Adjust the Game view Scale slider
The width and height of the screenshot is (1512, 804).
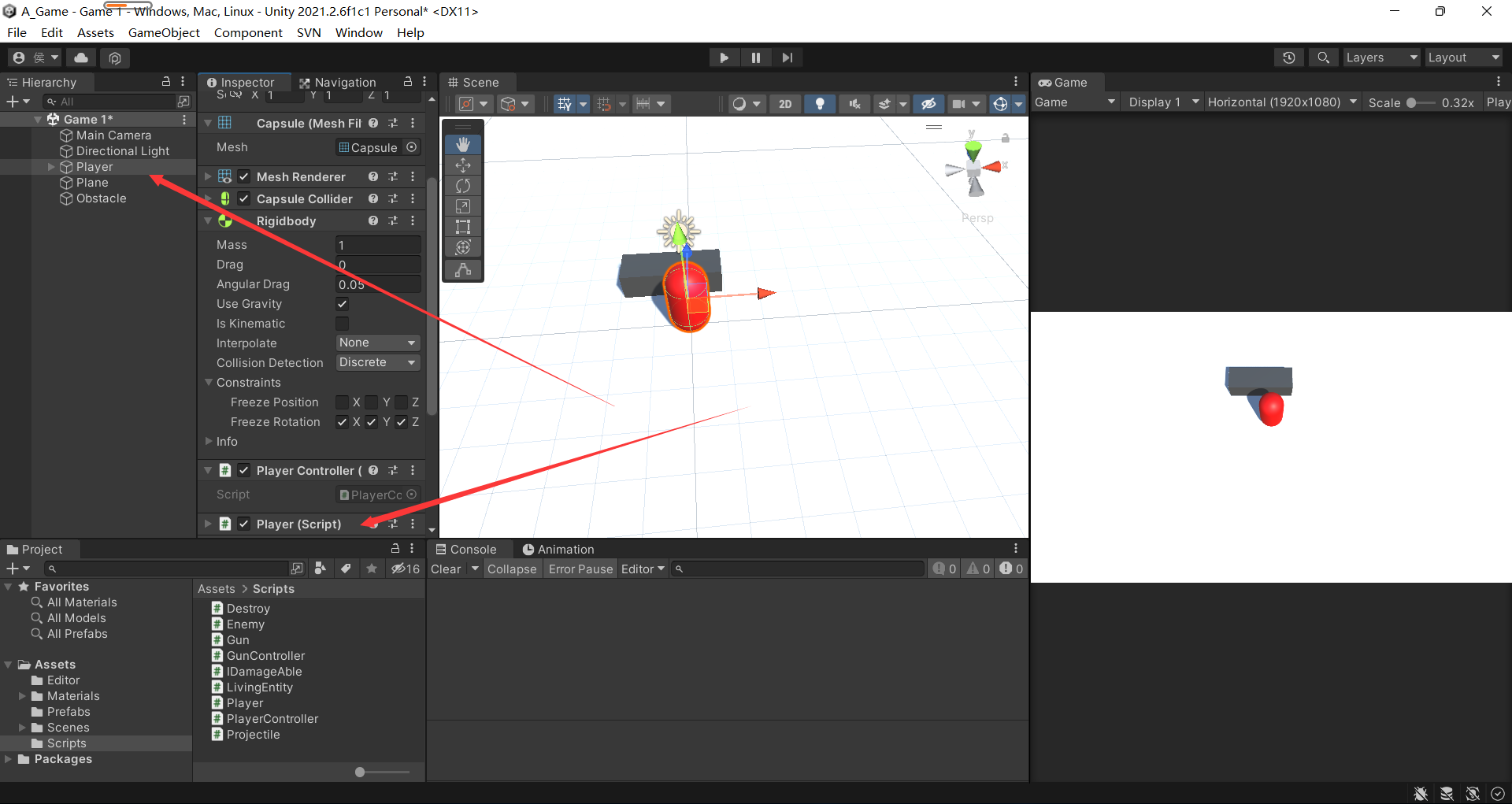click(1420, 103)
